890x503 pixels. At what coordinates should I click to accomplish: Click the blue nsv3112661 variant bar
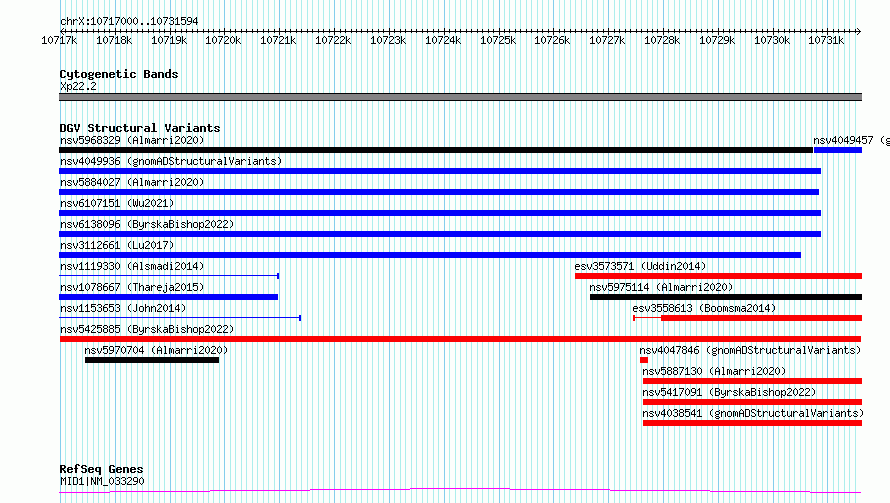pyautogui.click(x=430, y=255)
